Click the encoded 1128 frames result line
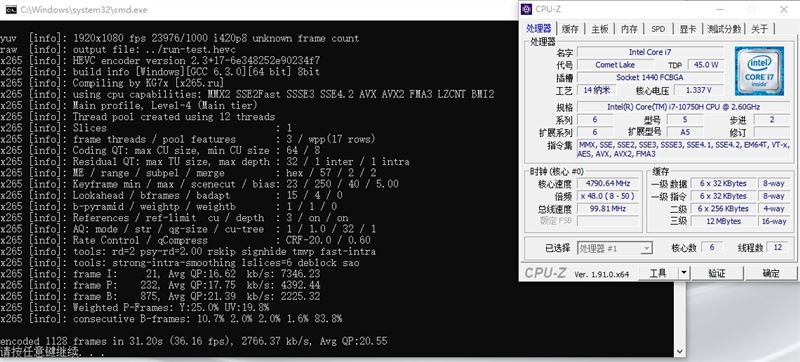Screen dimensions: 800x362 click(193, 341)
